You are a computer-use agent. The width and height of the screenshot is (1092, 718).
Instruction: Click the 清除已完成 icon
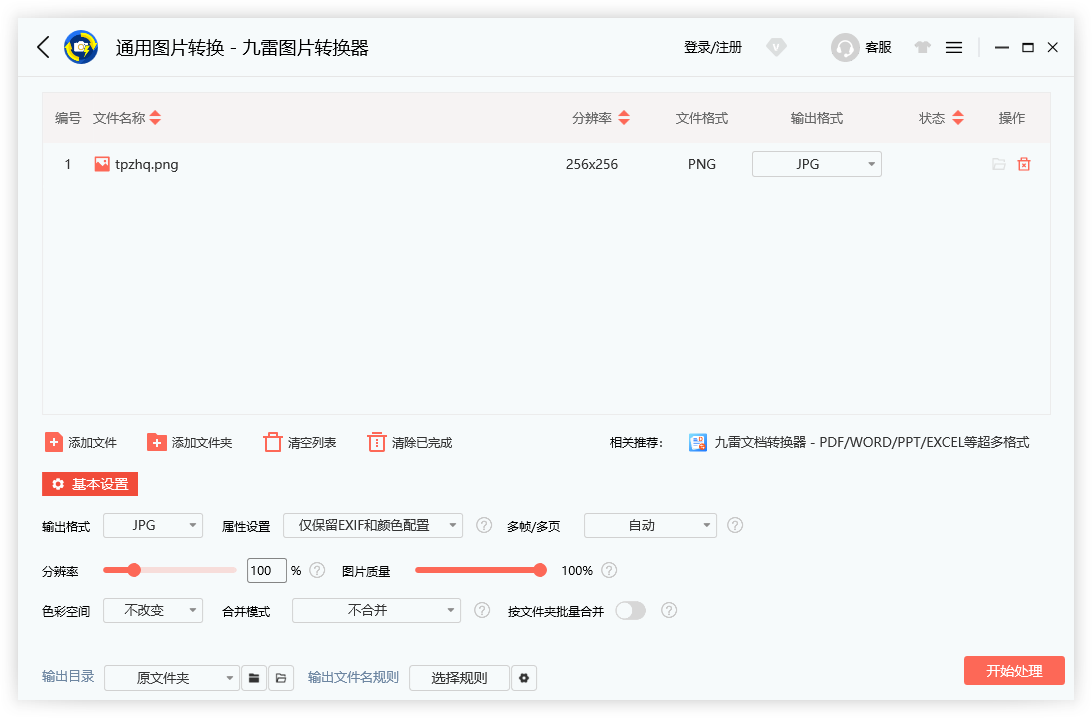point(376,441)
